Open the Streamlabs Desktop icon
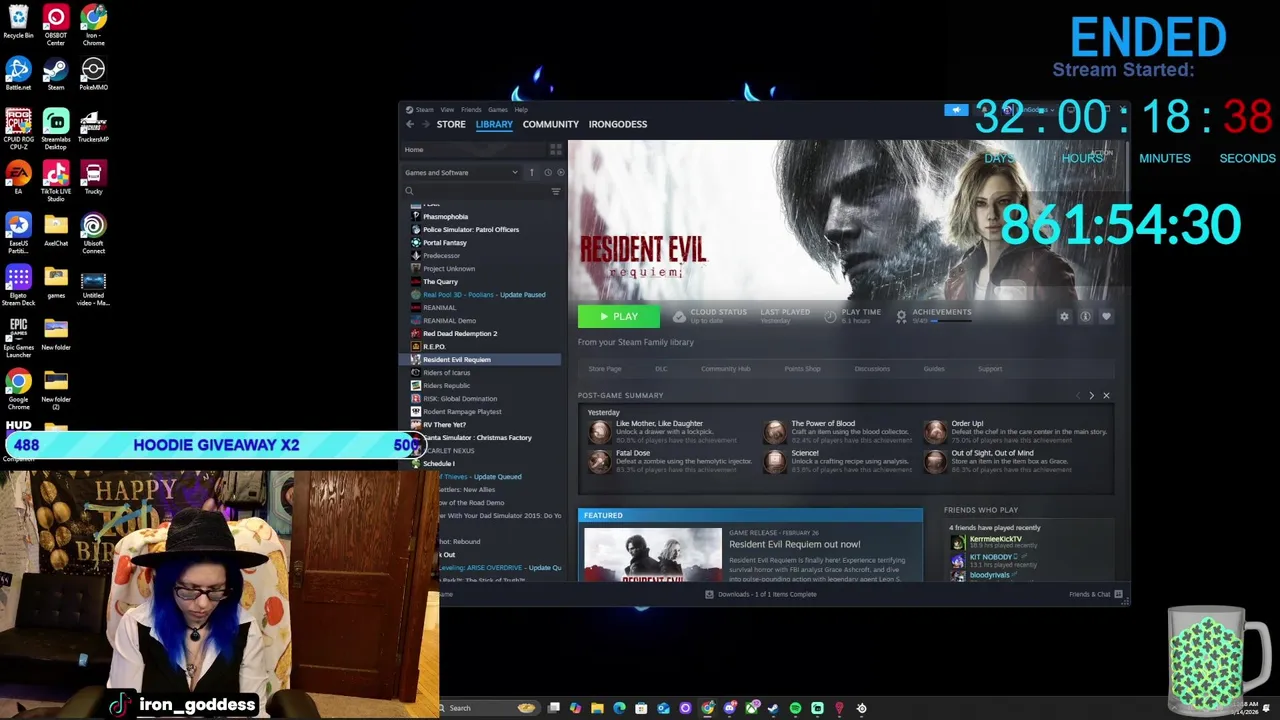This screenshot has height=720, width=1280. click(56, 130)
